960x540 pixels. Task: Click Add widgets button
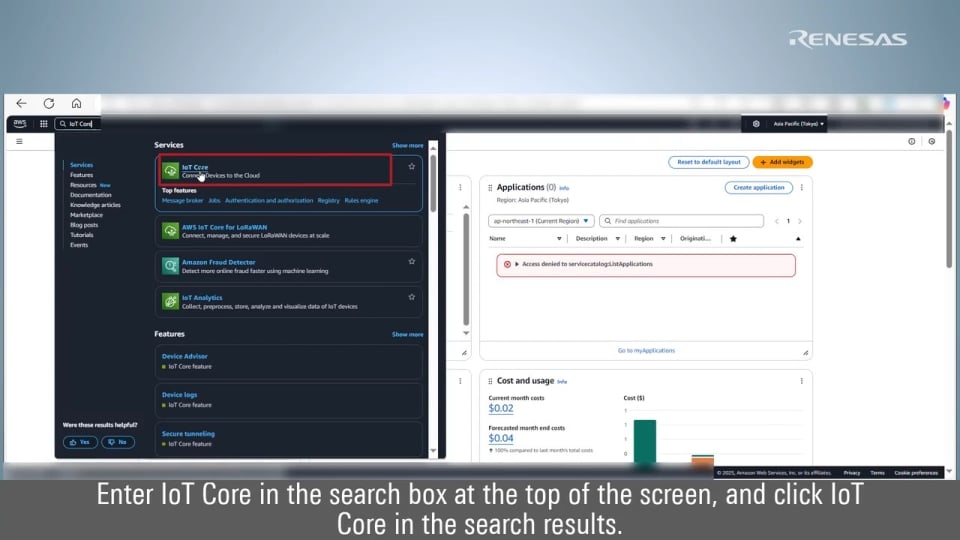click(782, 162)
